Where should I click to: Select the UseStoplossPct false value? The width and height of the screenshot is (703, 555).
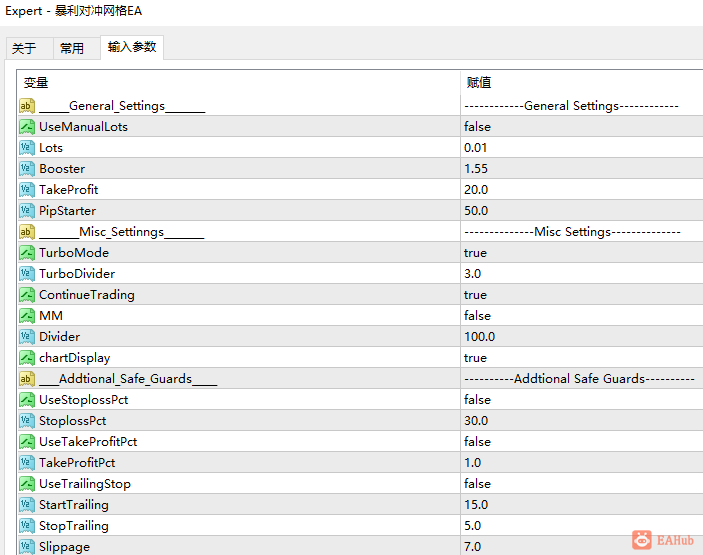[477, 400]
